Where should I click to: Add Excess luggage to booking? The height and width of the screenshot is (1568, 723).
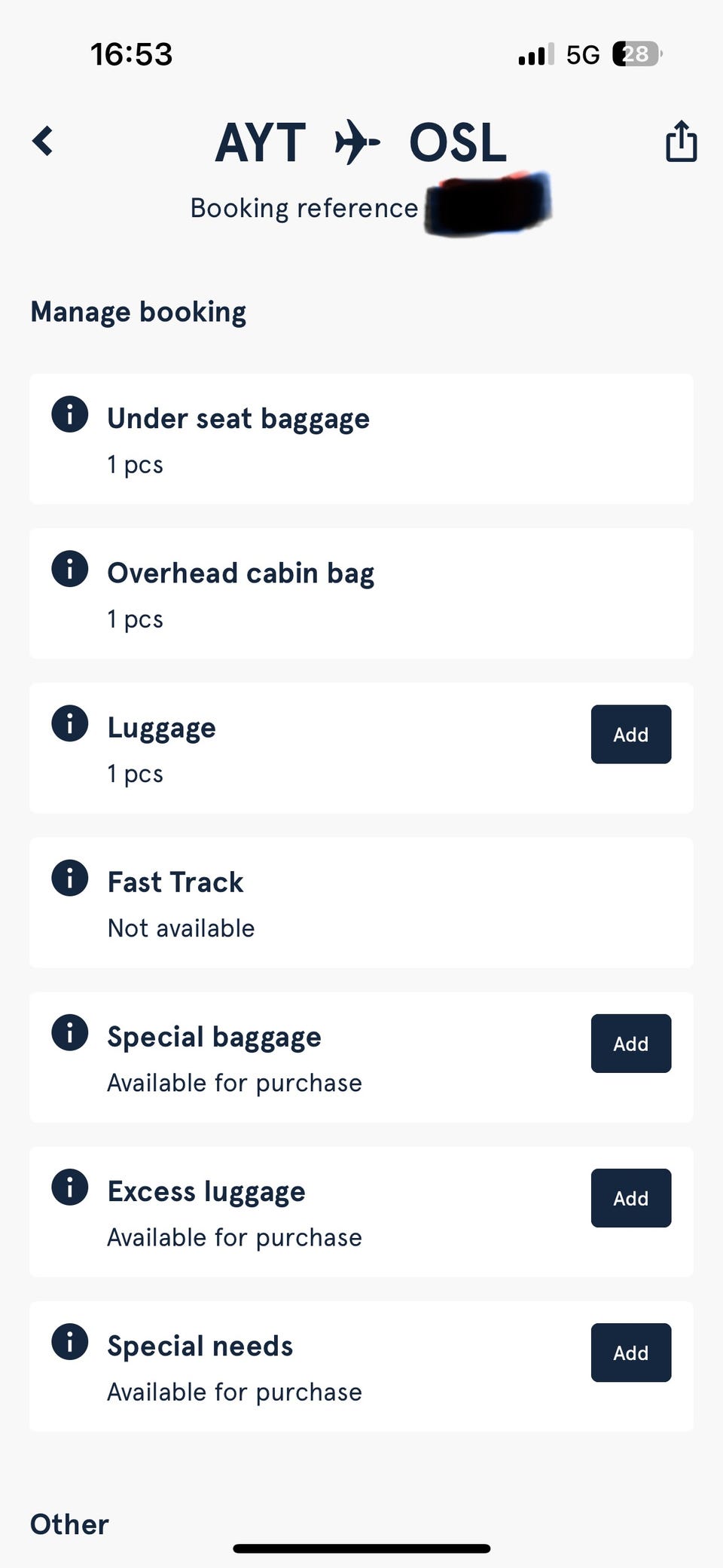[x=630, y=1198]
